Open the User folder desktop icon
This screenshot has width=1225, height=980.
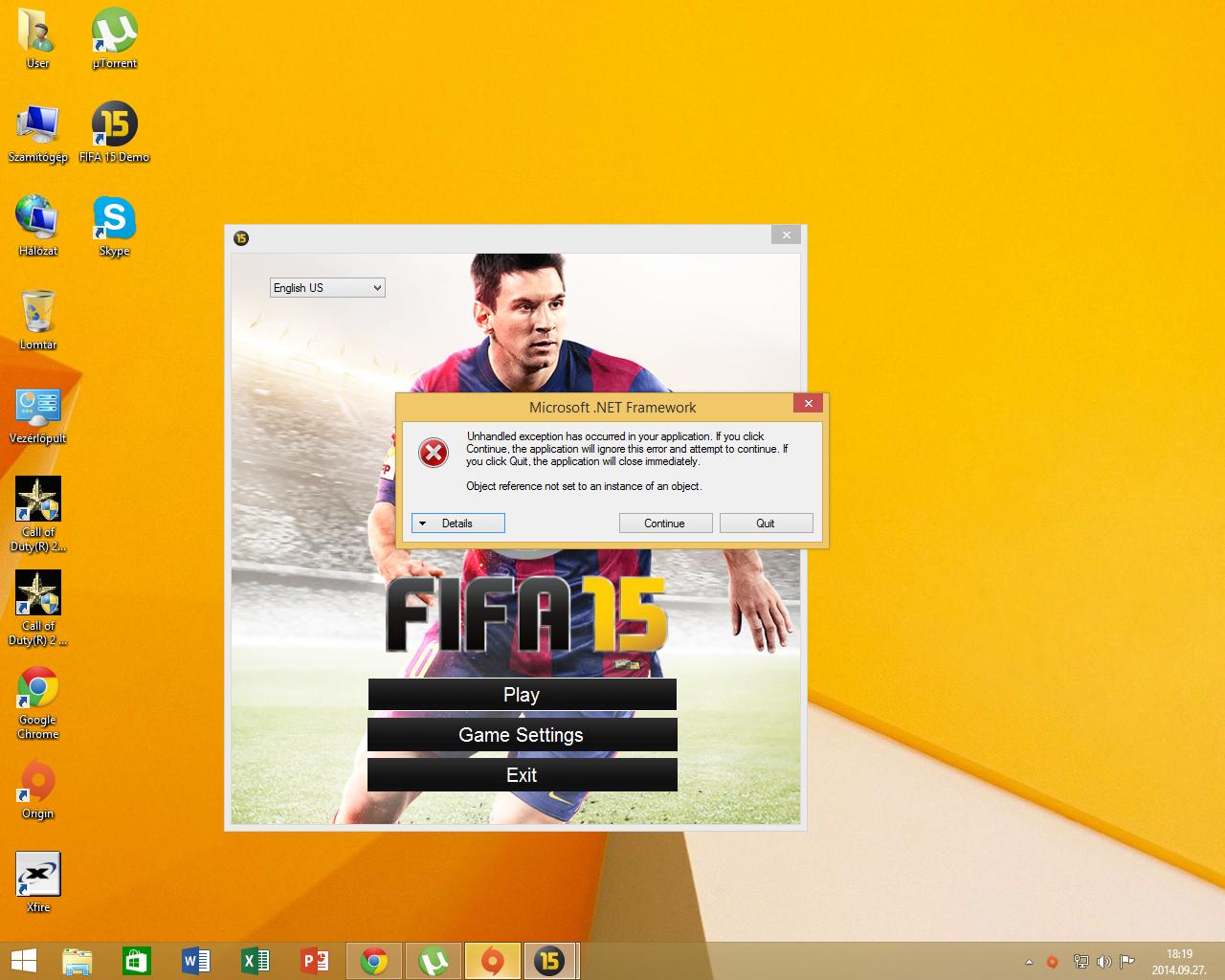pyautogui.click(x=37, y=38)
